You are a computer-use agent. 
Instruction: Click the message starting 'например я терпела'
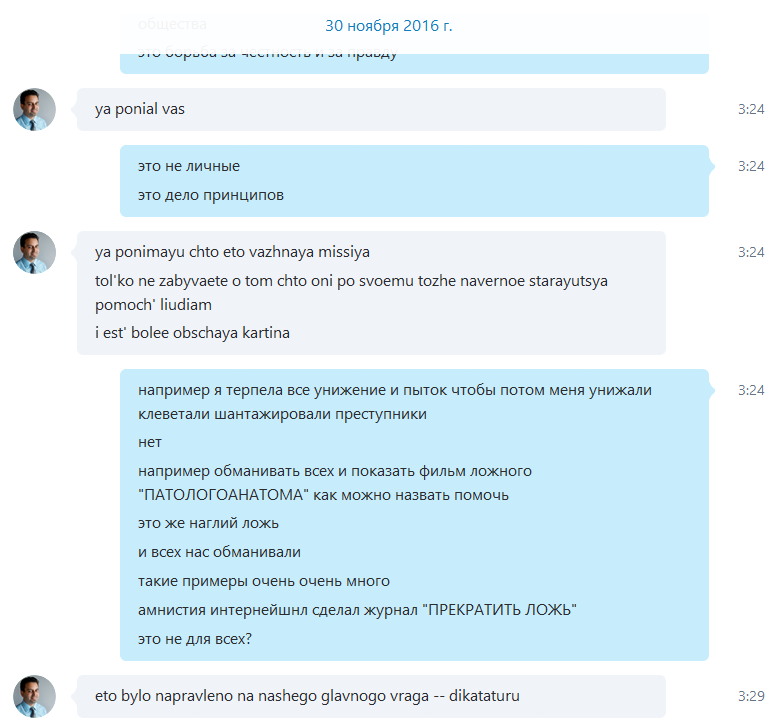tap(395, 402)
